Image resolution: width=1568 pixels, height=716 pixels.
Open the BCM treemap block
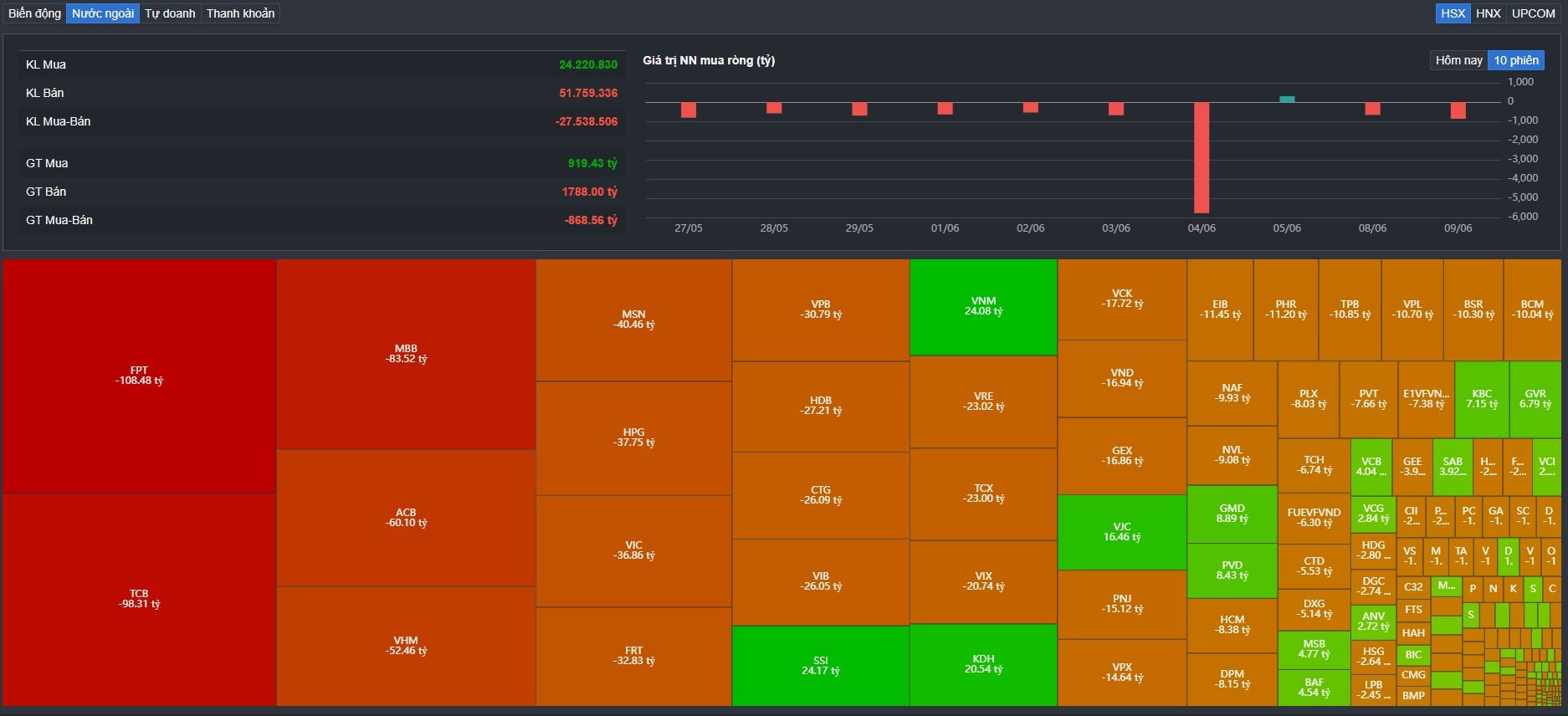(x=1532, y=309)
